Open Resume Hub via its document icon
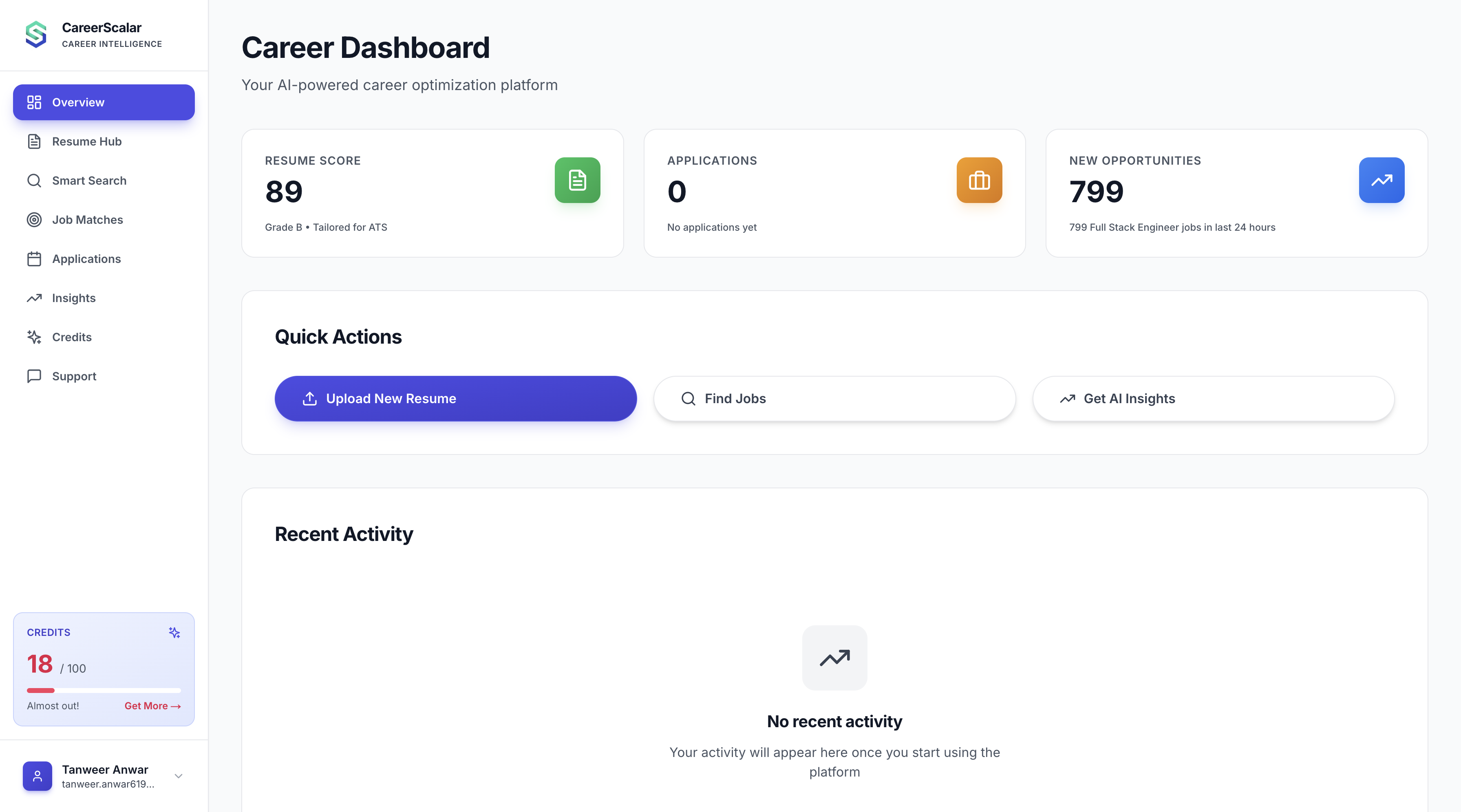The image size is (1461, 812). [x=34, y=141]
